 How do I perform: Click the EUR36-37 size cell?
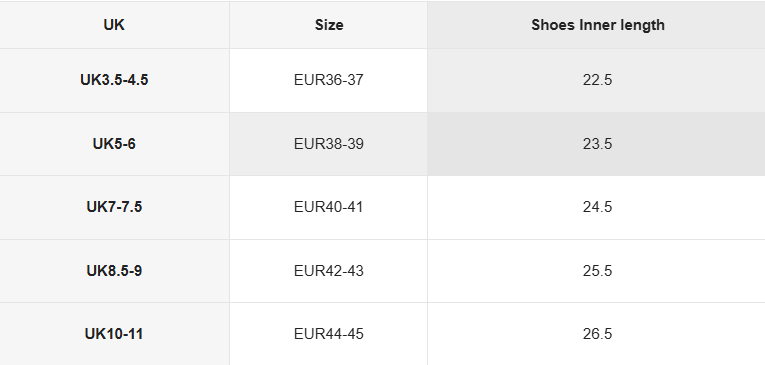(x=328, y=80)
